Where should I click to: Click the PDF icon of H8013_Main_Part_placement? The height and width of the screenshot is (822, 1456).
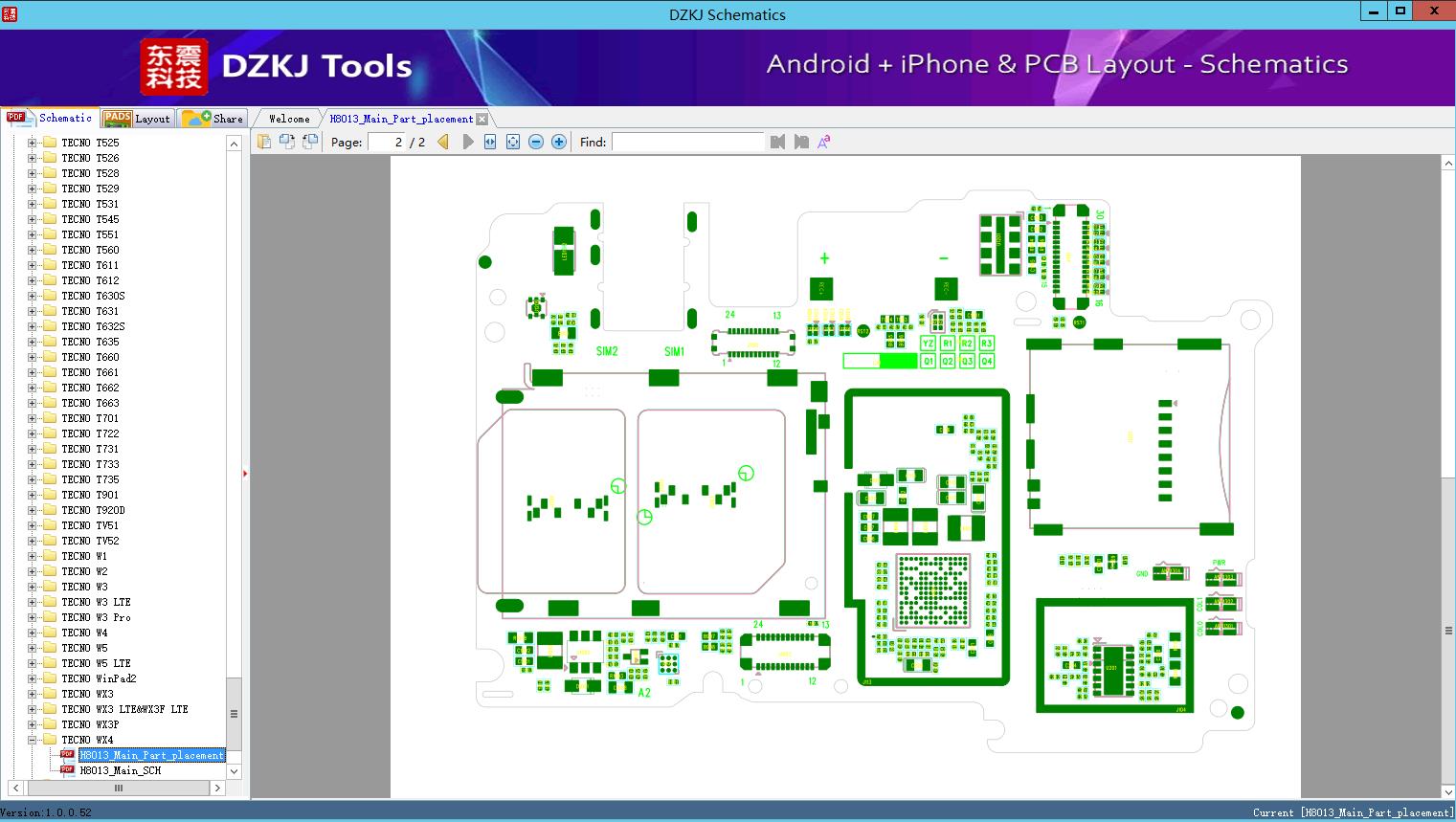(67, 754)
